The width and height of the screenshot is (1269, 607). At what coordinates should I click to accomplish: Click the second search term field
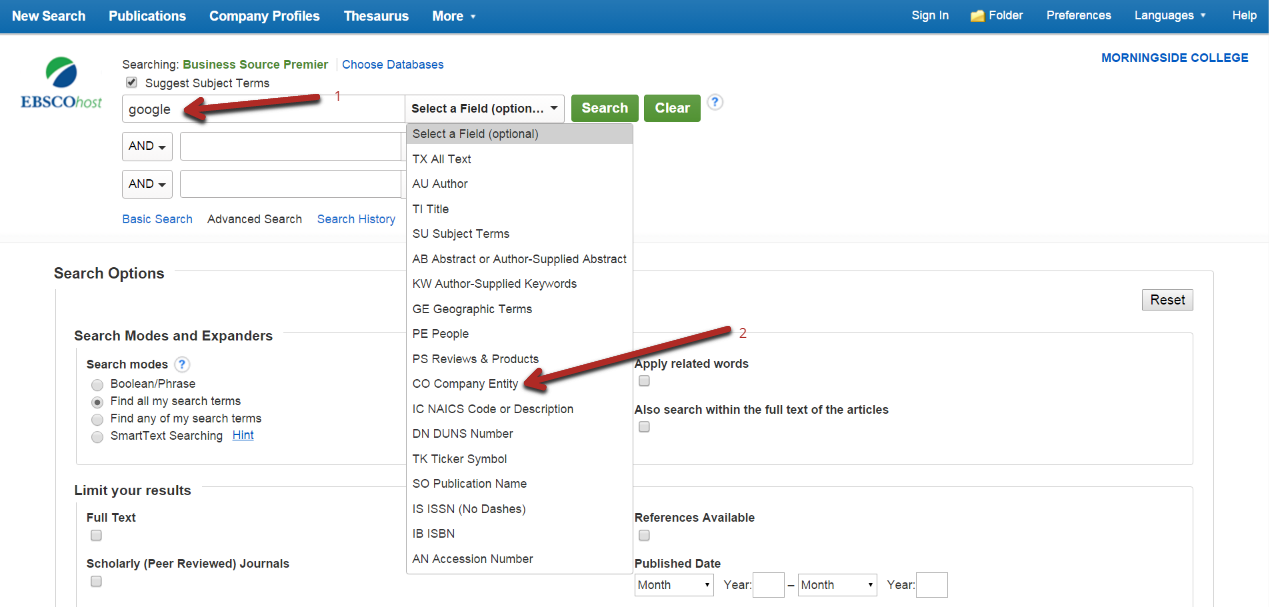tap(291, 147)
